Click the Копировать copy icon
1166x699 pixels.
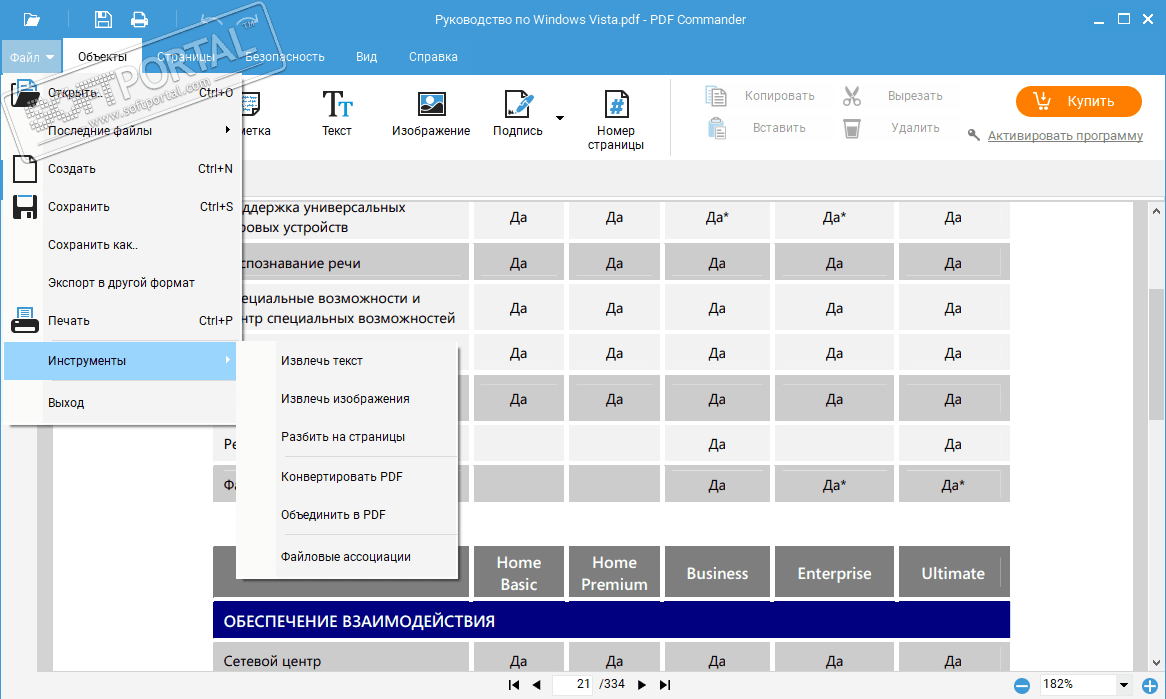tap(715, 96)
